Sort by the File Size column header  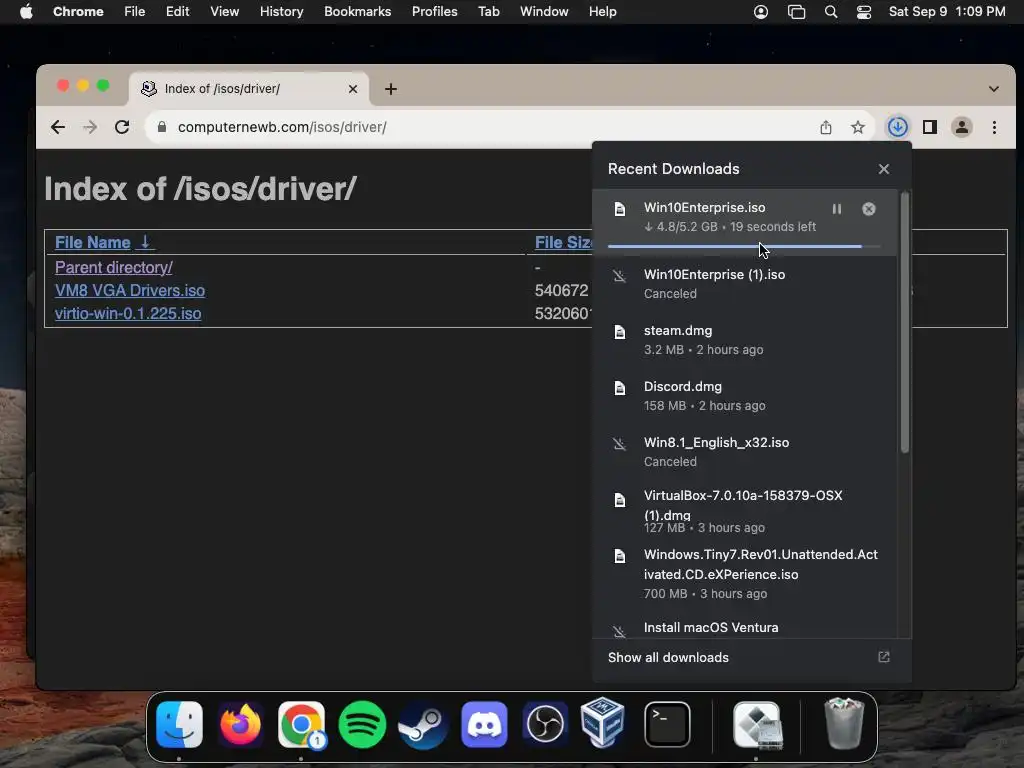click(x=564, y=242)
